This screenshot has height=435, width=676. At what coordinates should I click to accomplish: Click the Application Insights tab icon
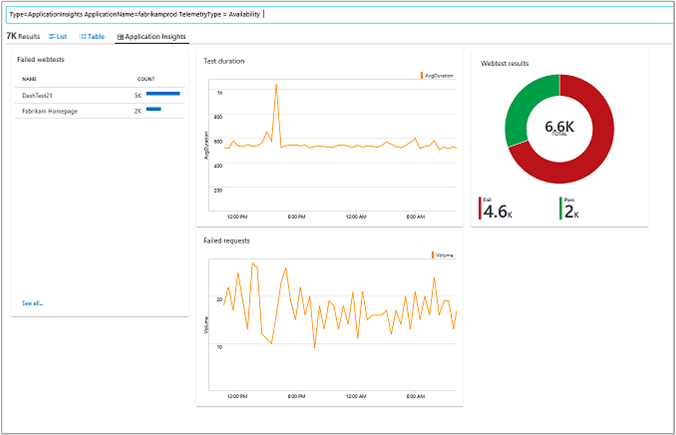(120, 37)
